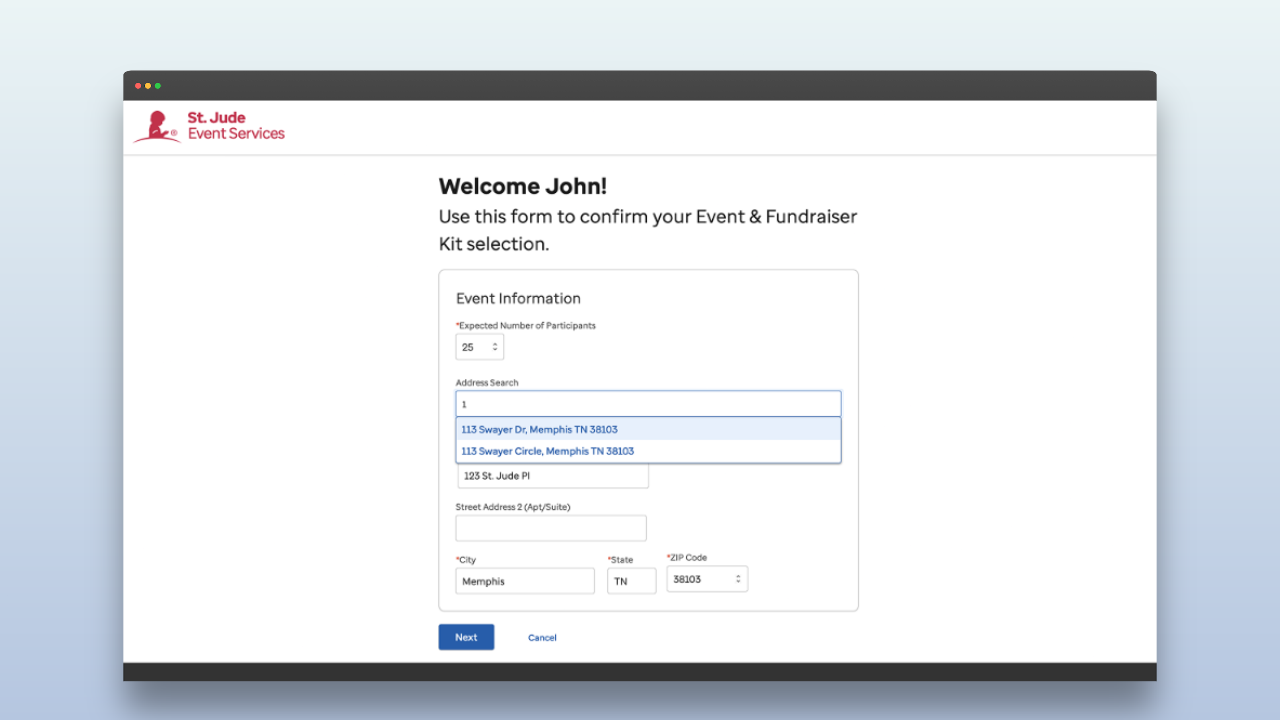
Task: Click the stepper arrows in ZIP Code field
Action: coord(738,579)
